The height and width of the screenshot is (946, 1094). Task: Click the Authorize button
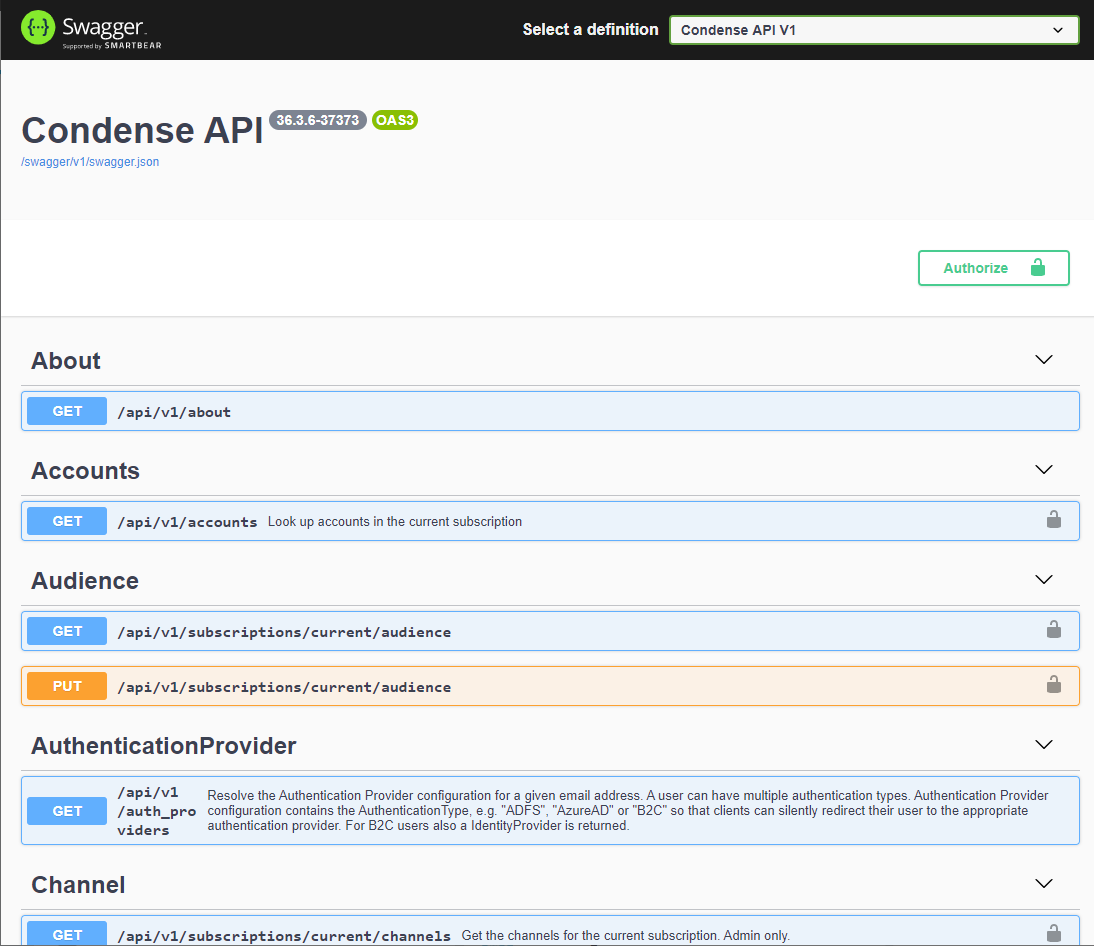pos(993,268)
